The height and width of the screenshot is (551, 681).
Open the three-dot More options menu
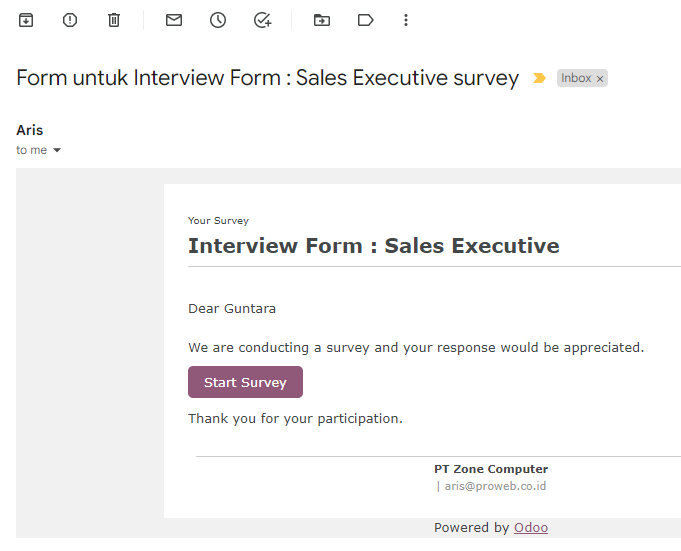pos(406,20)
